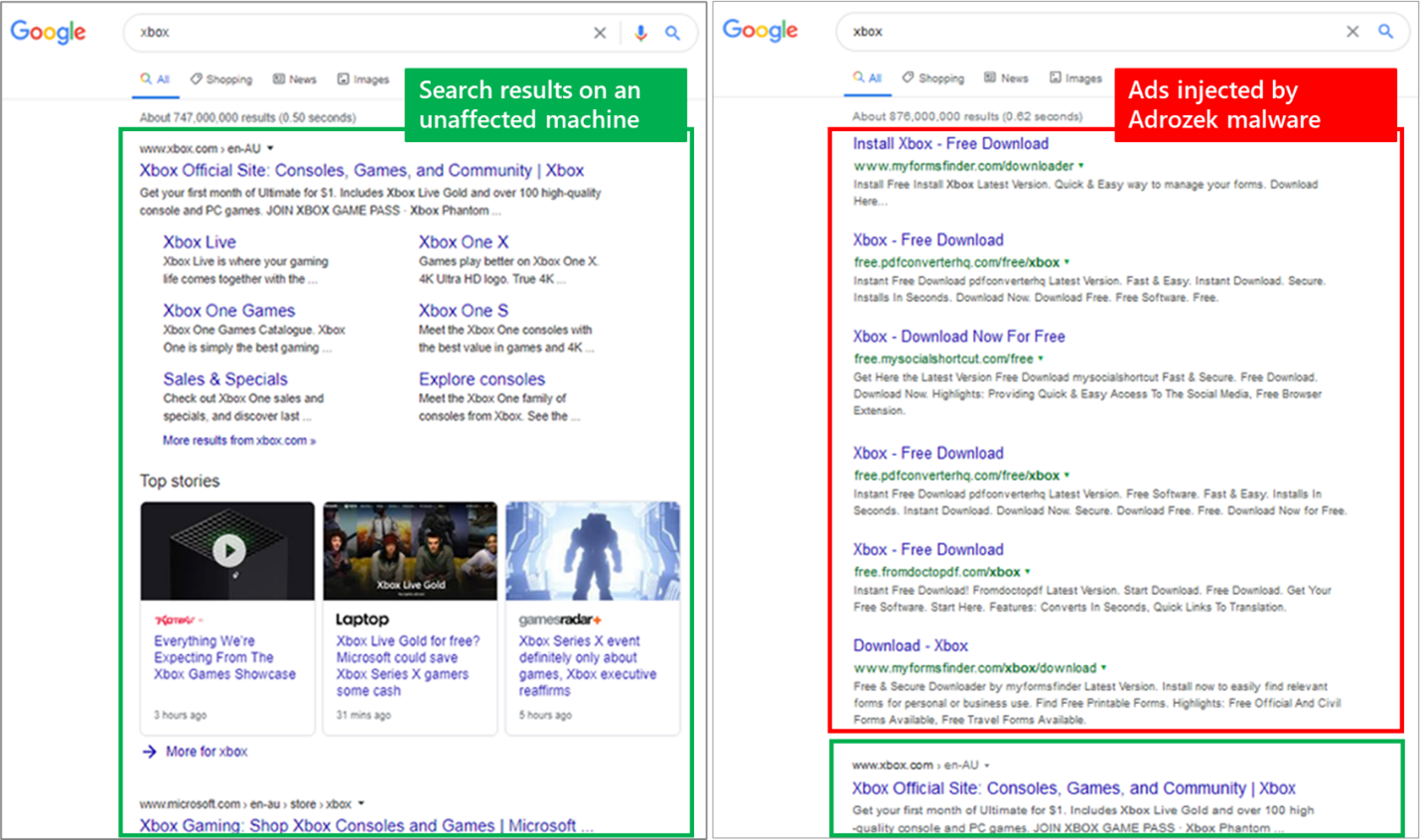Screen dimensions: 1420x840
Task: Open the dropdown next to www.xbox.com en-AU
Action: point(268,146)
